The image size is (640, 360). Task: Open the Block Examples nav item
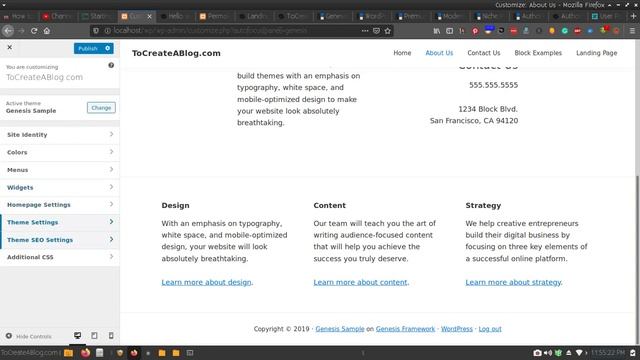[538, 53]
